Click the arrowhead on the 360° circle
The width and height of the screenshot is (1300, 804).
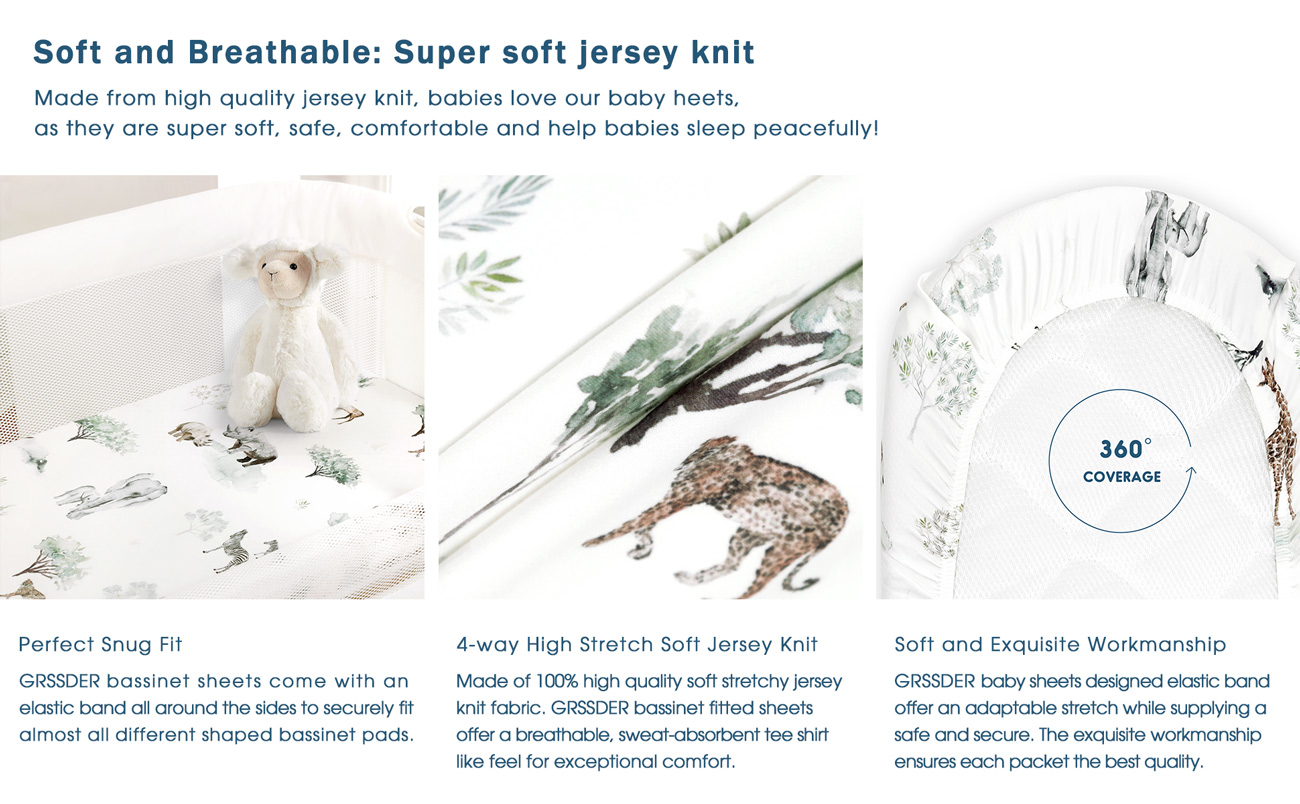click(x=1190, y=473)
